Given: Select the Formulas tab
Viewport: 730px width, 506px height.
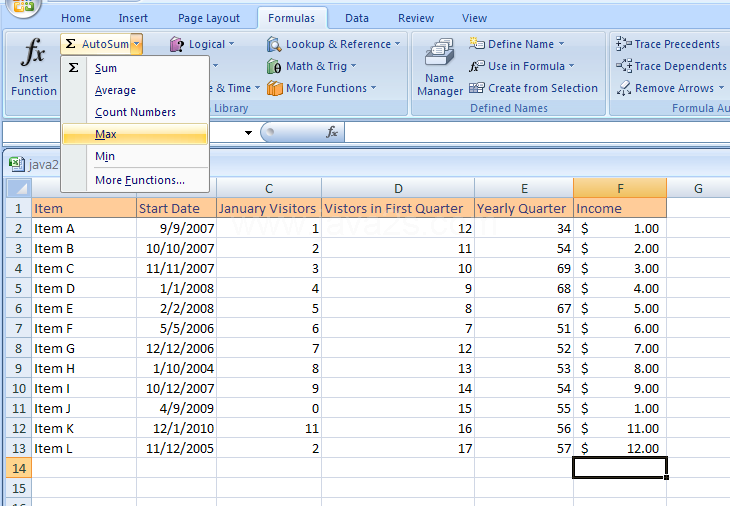Looking at the screenshot, I should click(291, 18).
